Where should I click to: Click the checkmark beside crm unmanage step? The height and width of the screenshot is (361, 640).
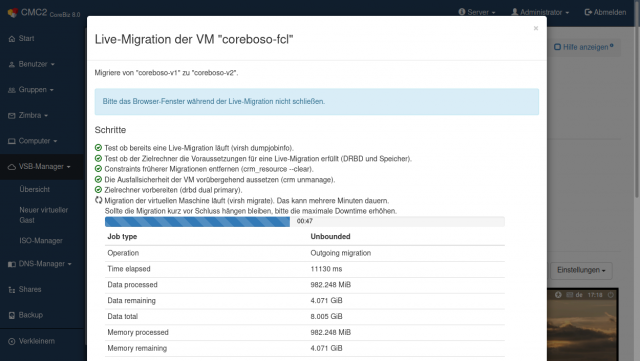point(98,179)
